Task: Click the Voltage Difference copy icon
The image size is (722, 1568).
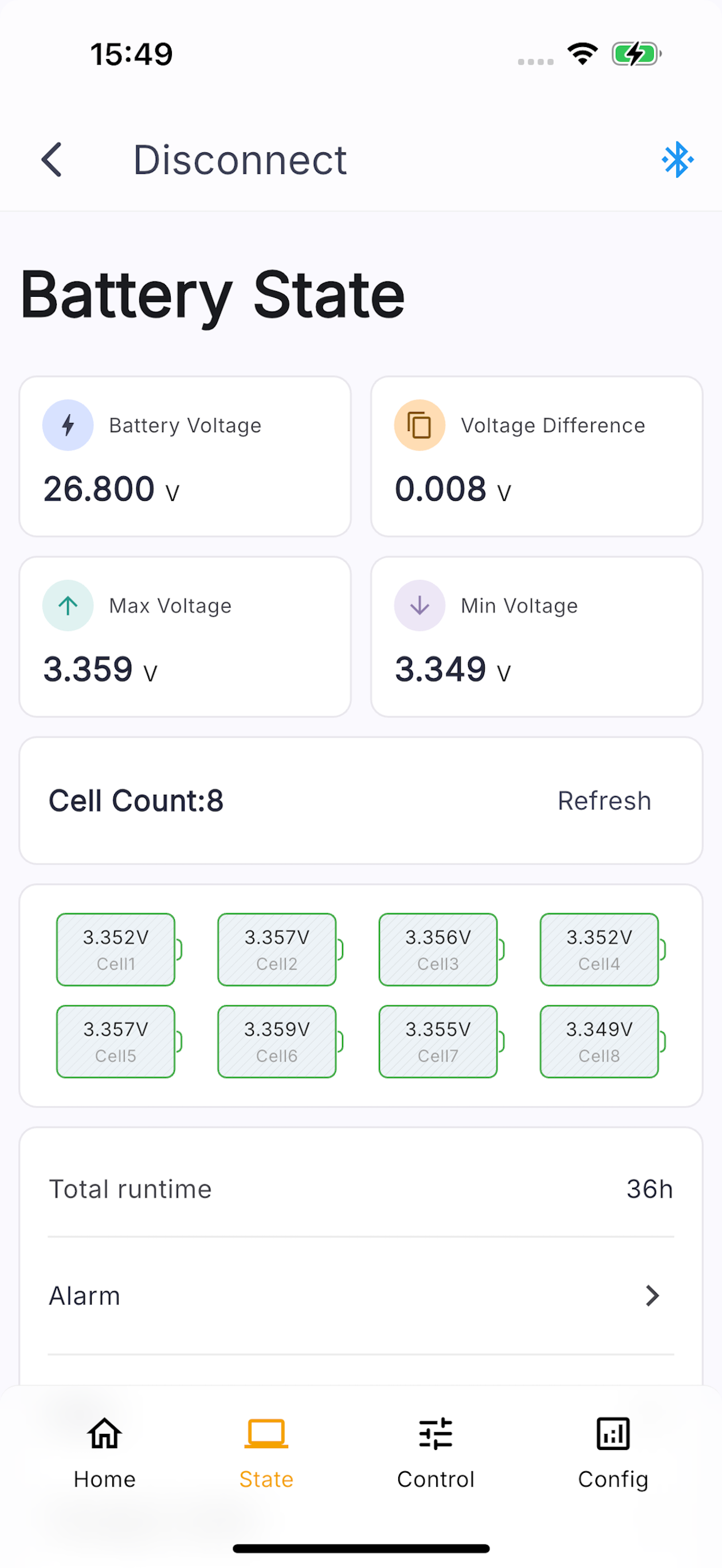Action: (419, 425)
